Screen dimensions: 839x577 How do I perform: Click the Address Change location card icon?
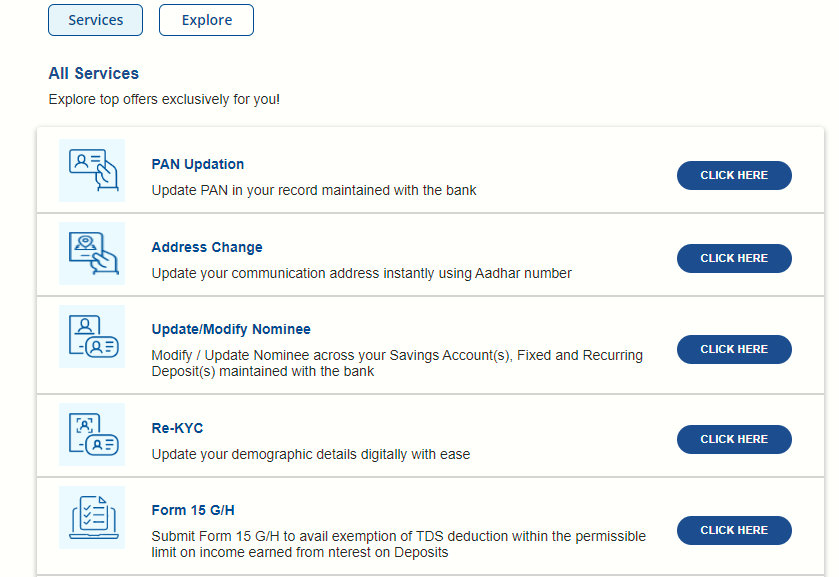click(x=92, y=254)
